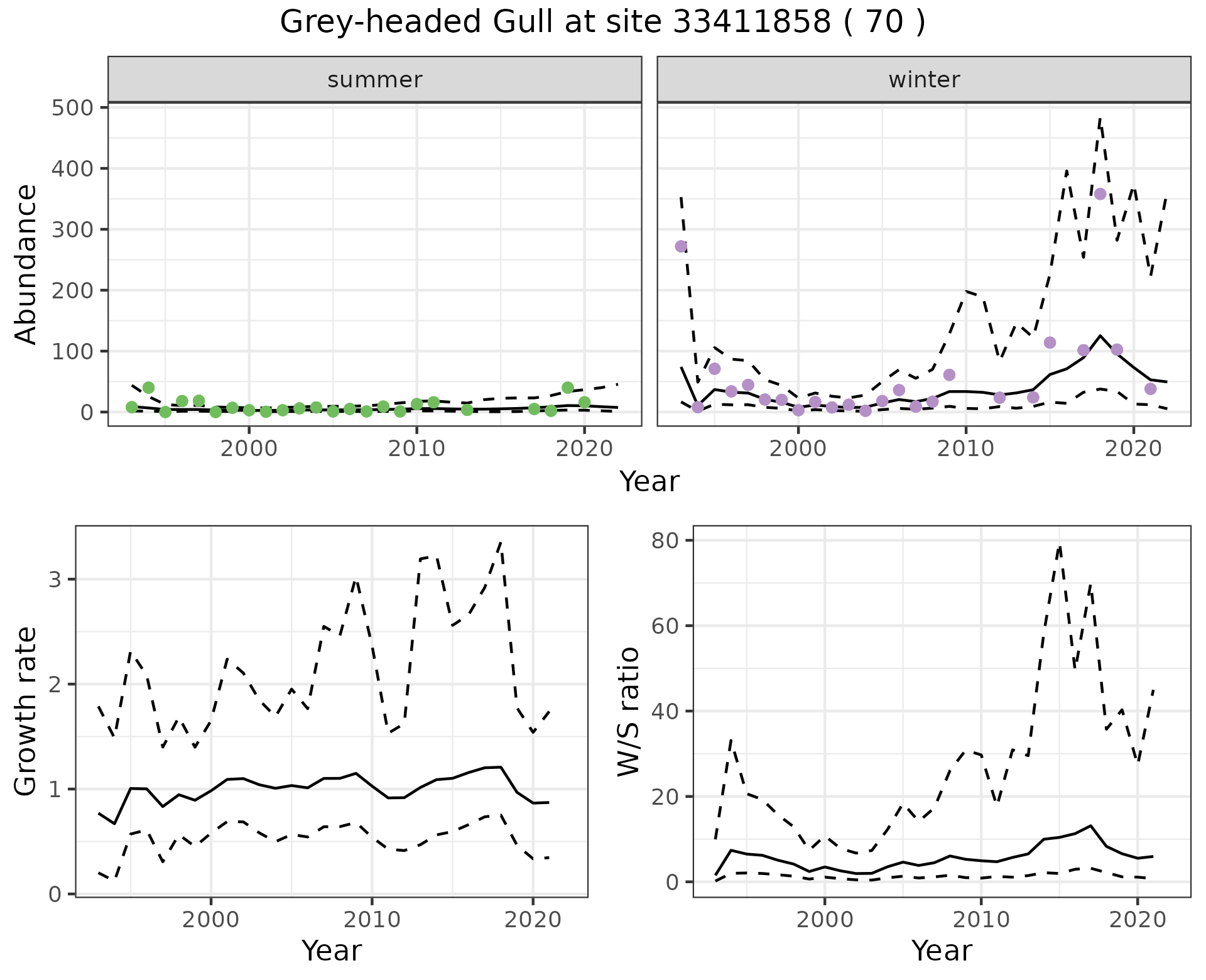This screenshot has width=1206, height=980.
Task: Click the Year label under Growth rate plot
Action: coord(332,951)
